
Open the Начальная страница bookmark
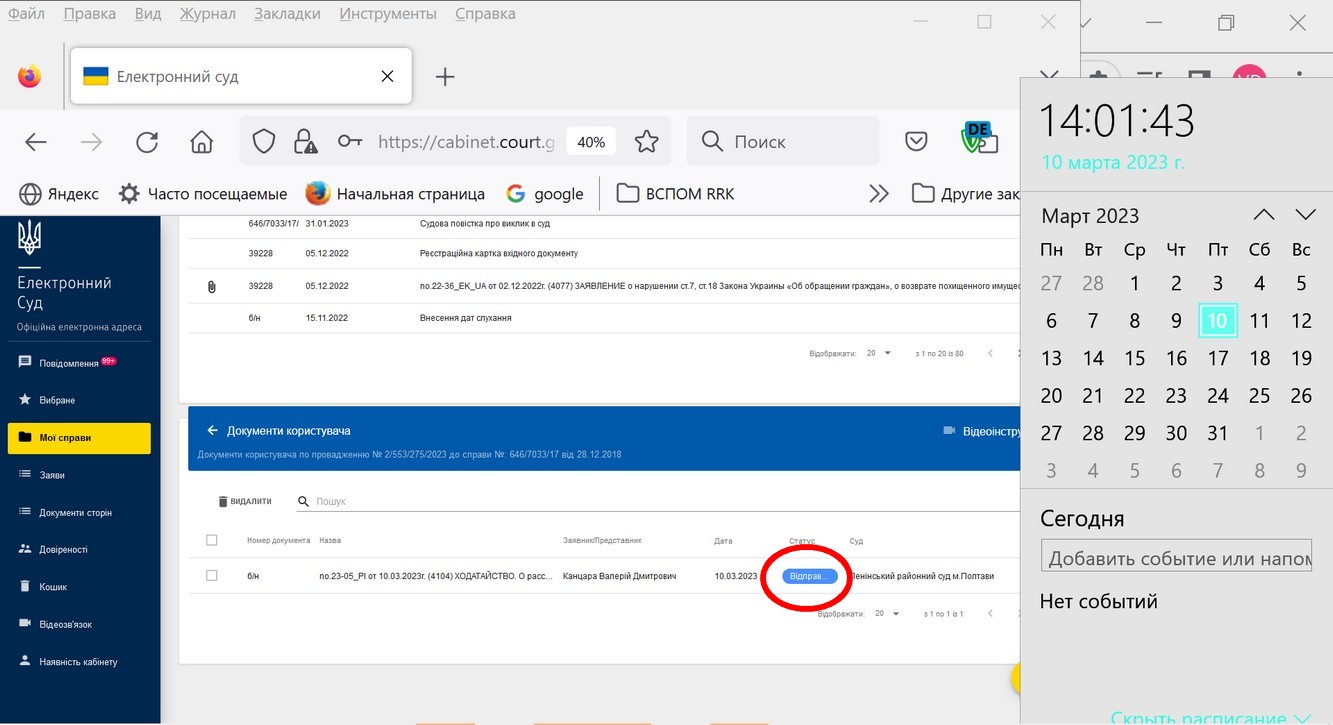click(x=395, y=194)
